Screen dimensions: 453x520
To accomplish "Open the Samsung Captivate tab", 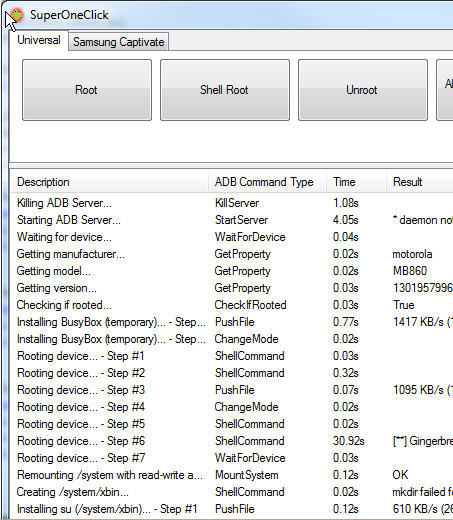I will tap(119, 42).
